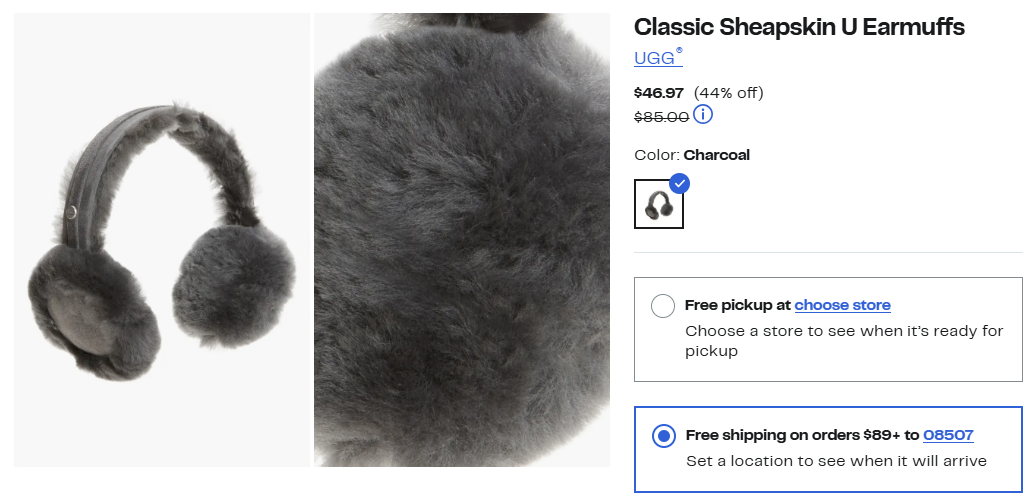This screenshot has height=504, width=1032.
Task: Pick the Charcoal color swatch
Action: click(659, 204)
